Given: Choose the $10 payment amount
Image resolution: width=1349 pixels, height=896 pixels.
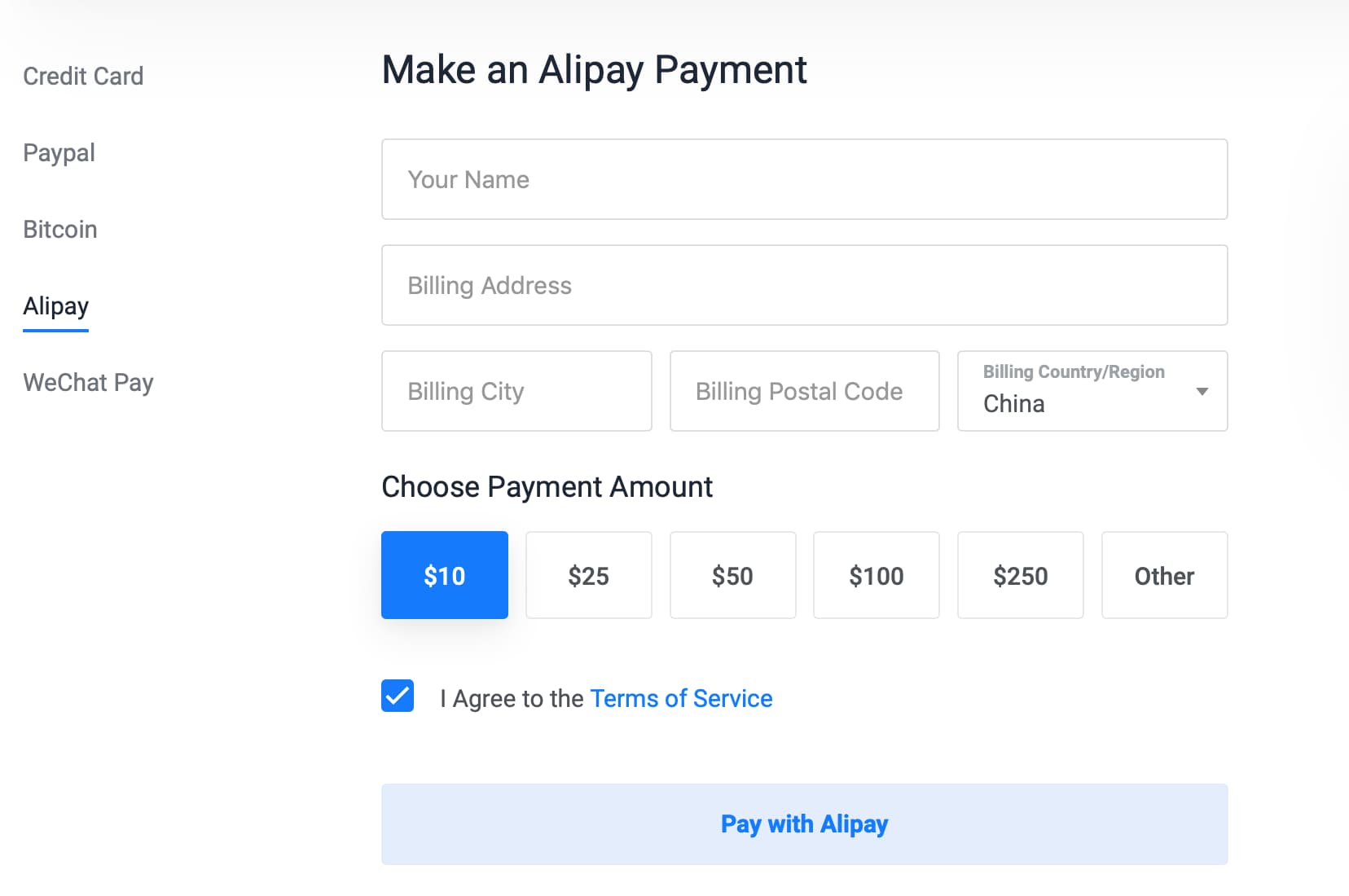Looking at the screenshot, I should (x=445, y=575).
